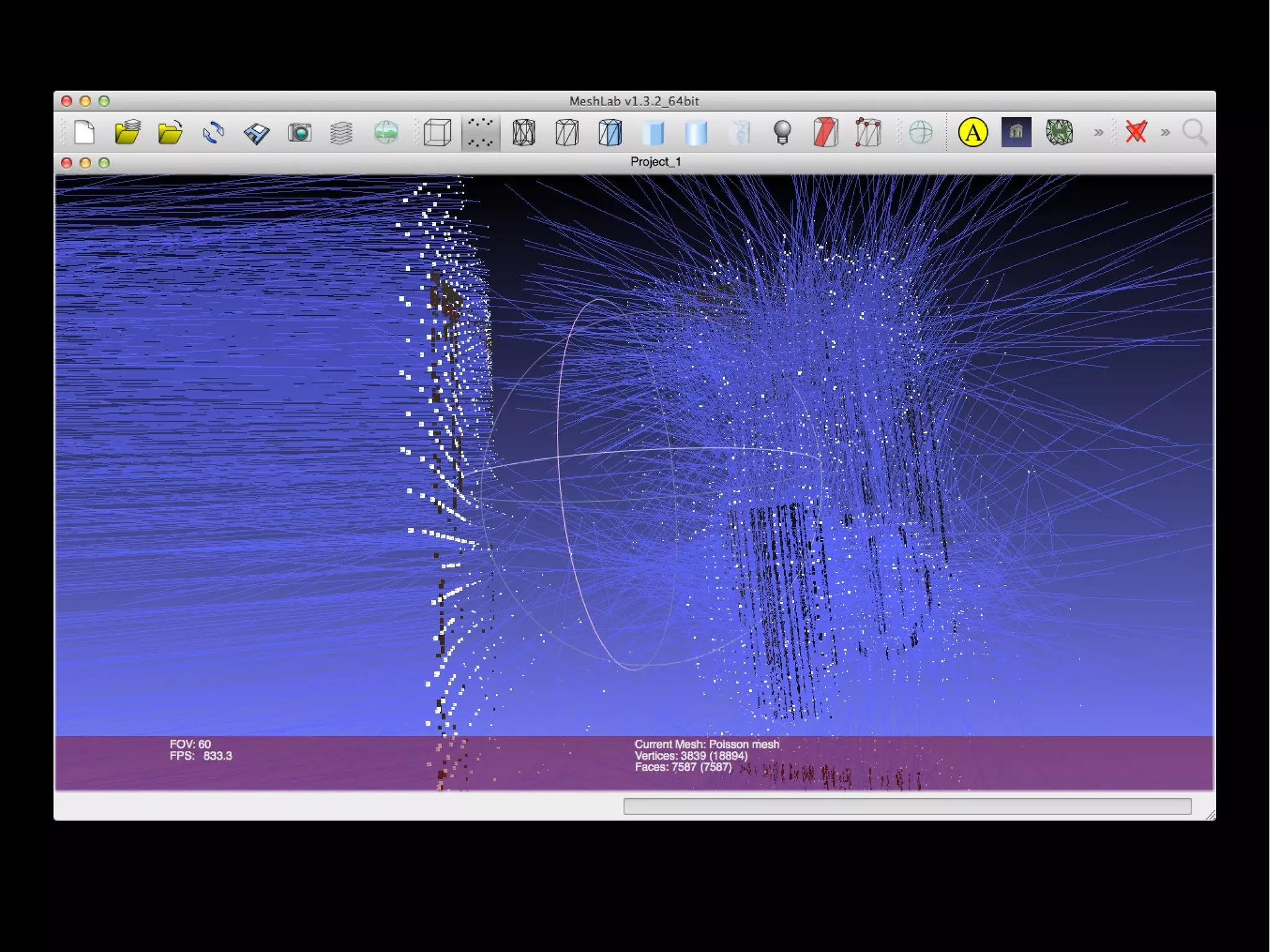Viewport: 1270px width, 952px height.
Task: Take a snapshot with camera icon
Action: pyautogui.click(x=300, y=132)
